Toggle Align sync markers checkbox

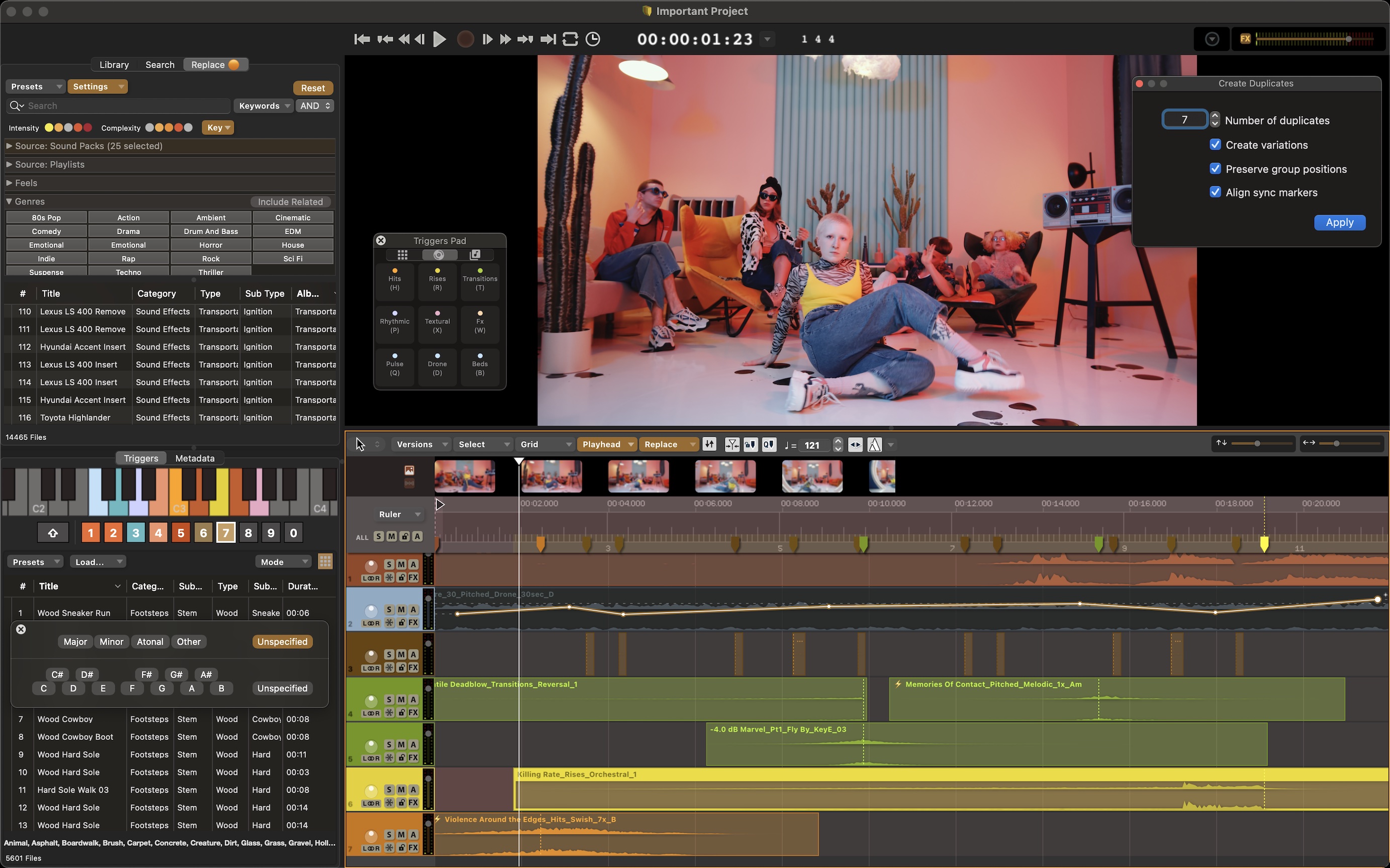[x=1215, y=192]
